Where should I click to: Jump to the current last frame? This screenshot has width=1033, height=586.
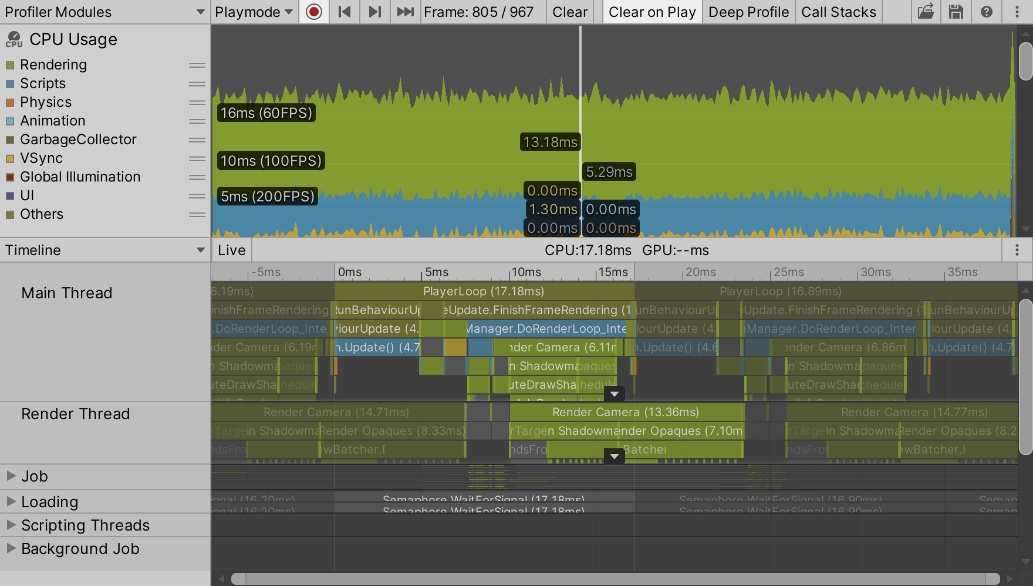point(405,12)
